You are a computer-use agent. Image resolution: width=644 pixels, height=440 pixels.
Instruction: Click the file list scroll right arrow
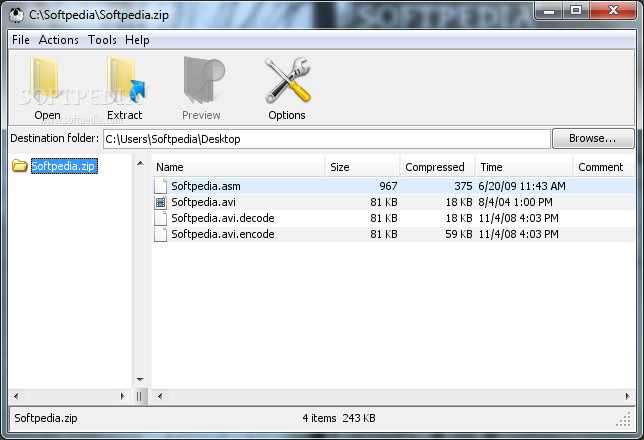[x=627, y=396]
